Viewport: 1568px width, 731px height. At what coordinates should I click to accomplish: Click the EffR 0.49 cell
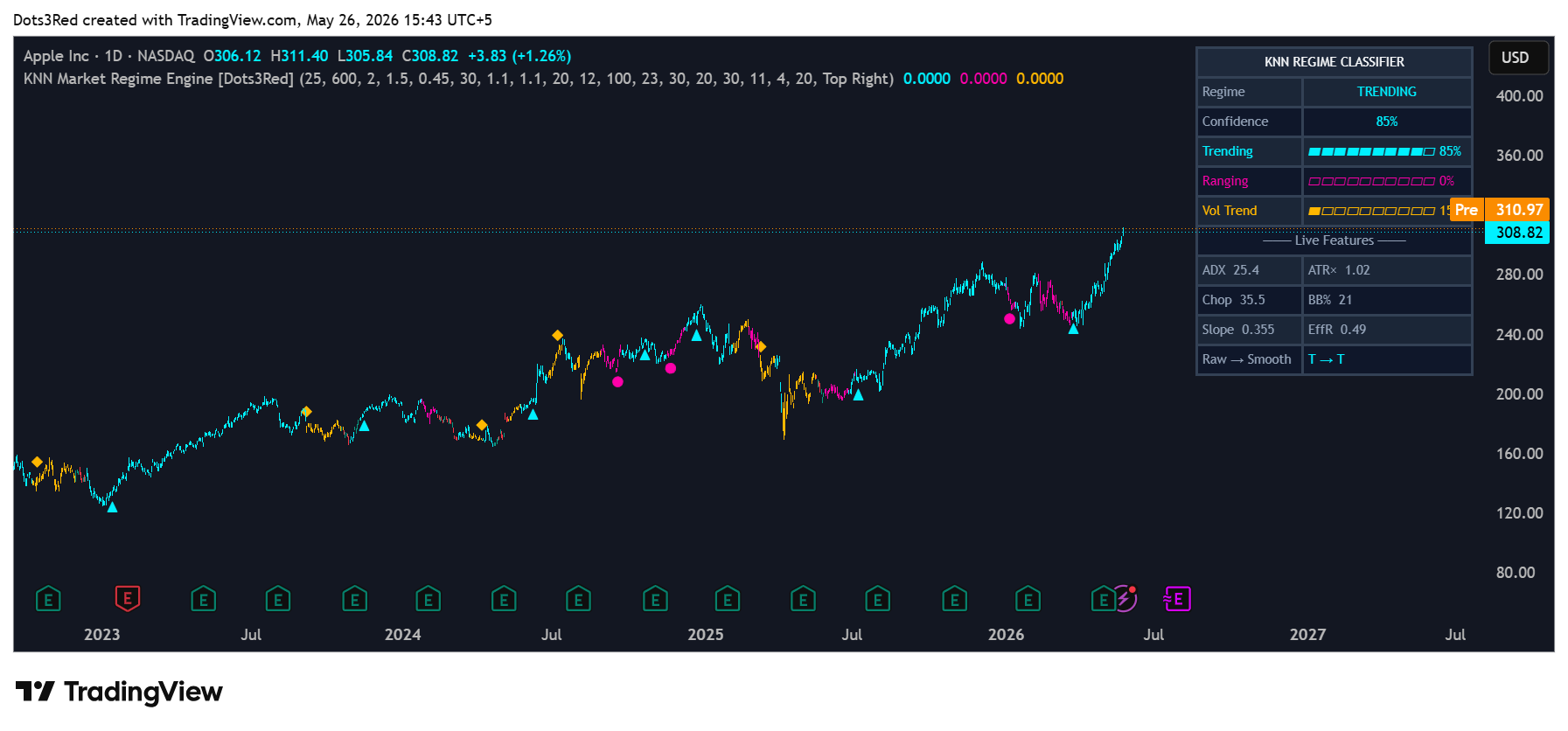1387,330
